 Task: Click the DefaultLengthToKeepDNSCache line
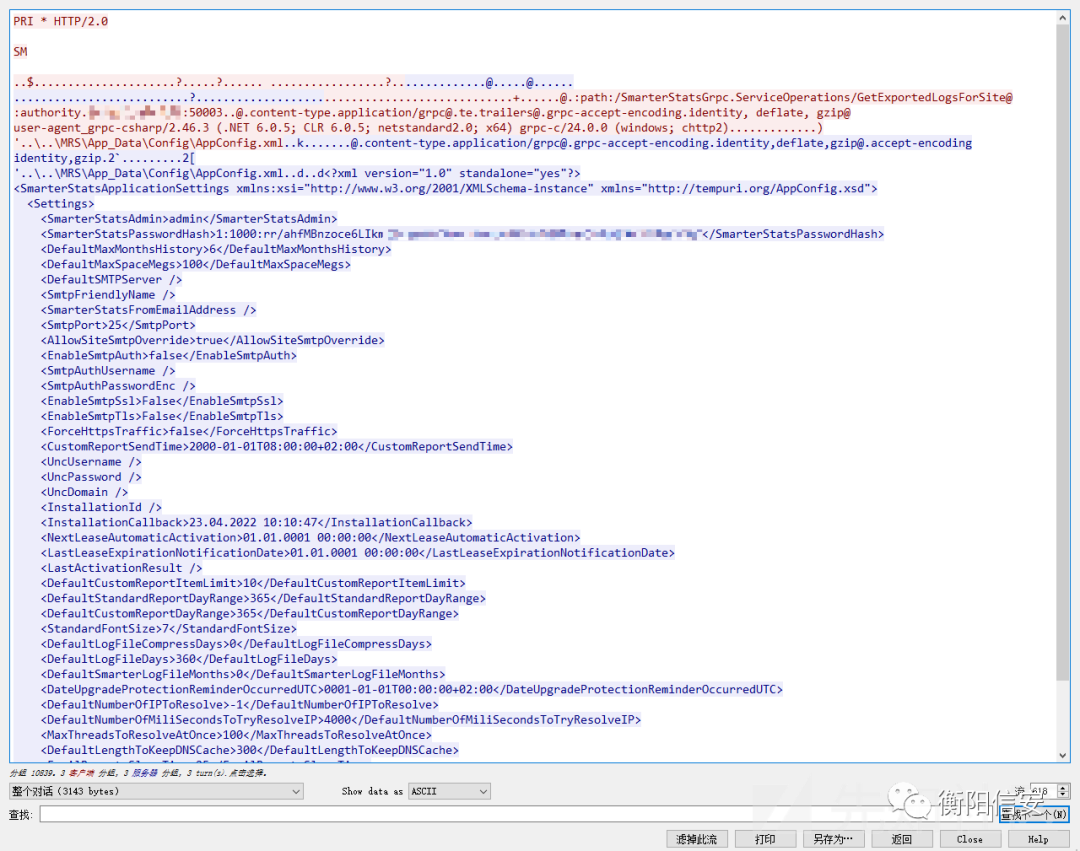click(x=249, y=749)
